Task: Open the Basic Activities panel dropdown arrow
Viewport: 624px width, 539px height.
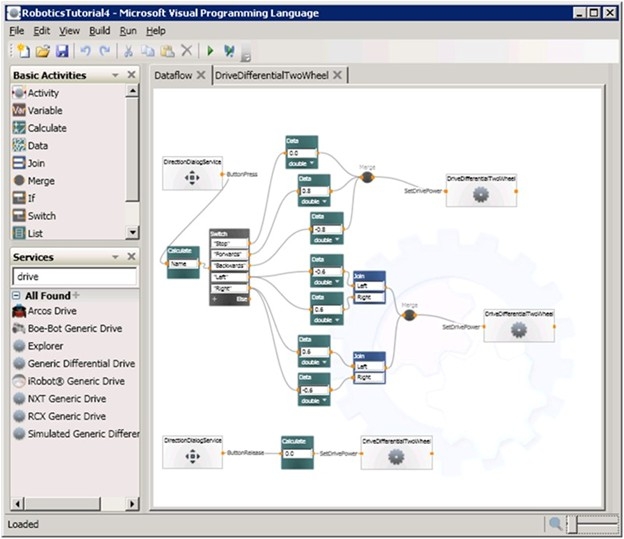Action: click(x=115, y=75)
